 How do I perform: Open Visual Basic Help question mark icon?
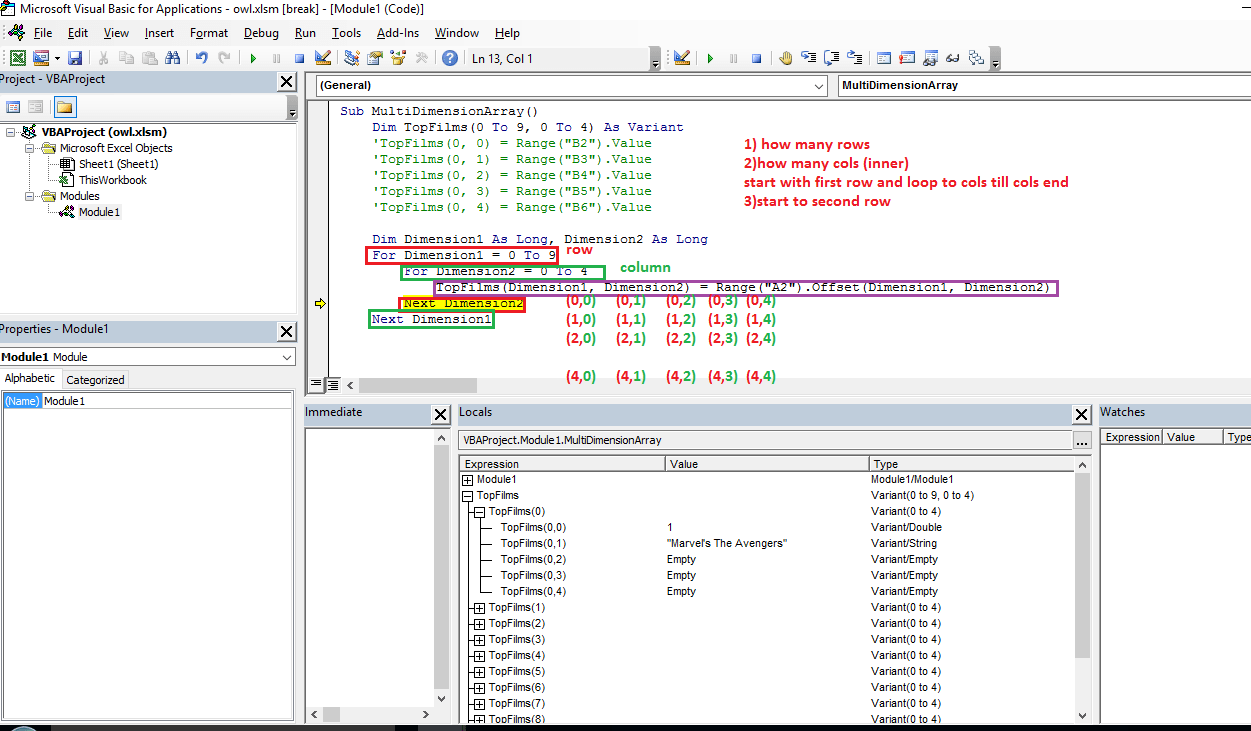[x=450, y=58]
